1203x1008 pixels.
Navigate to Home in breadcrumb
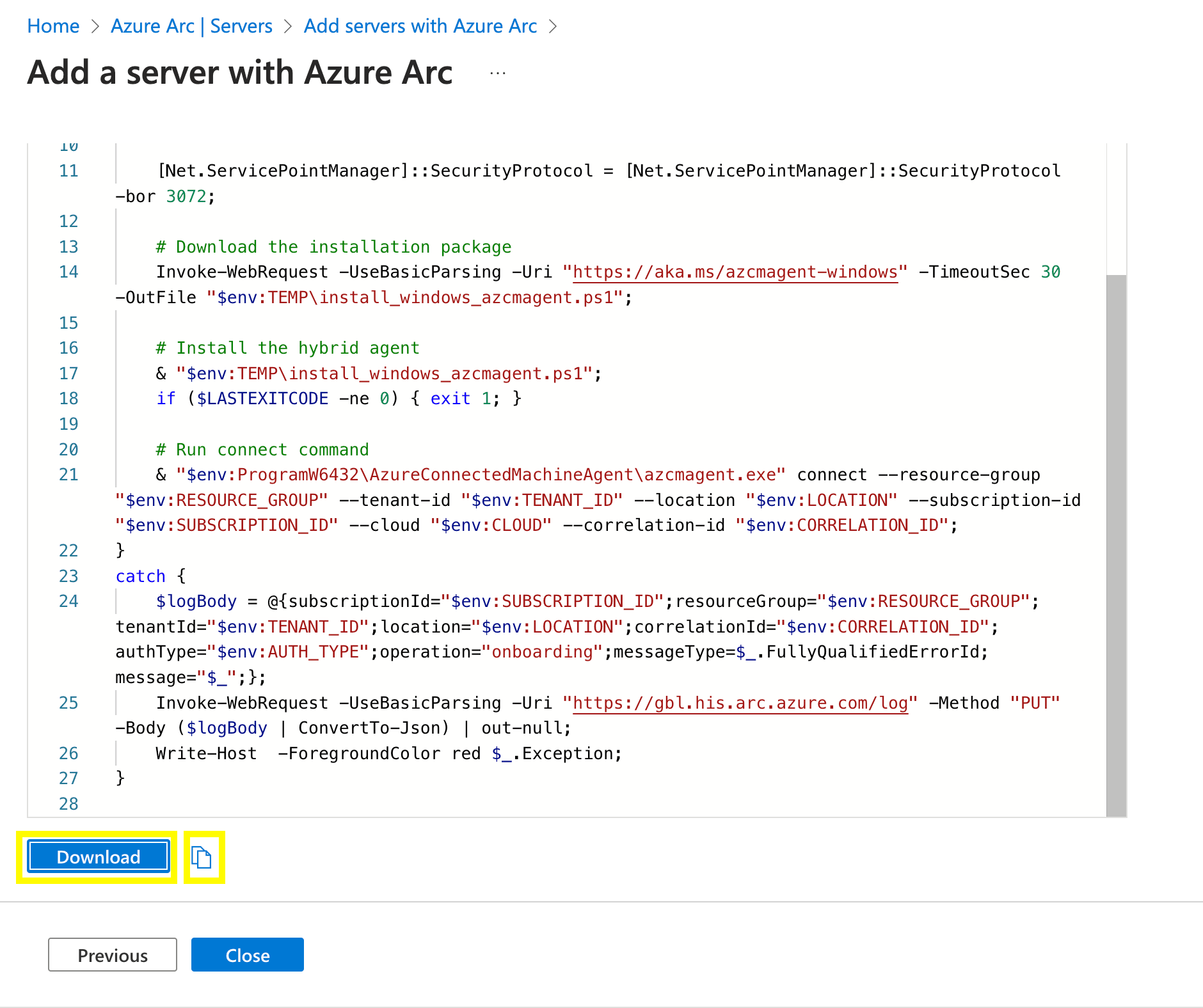[53, 26]
